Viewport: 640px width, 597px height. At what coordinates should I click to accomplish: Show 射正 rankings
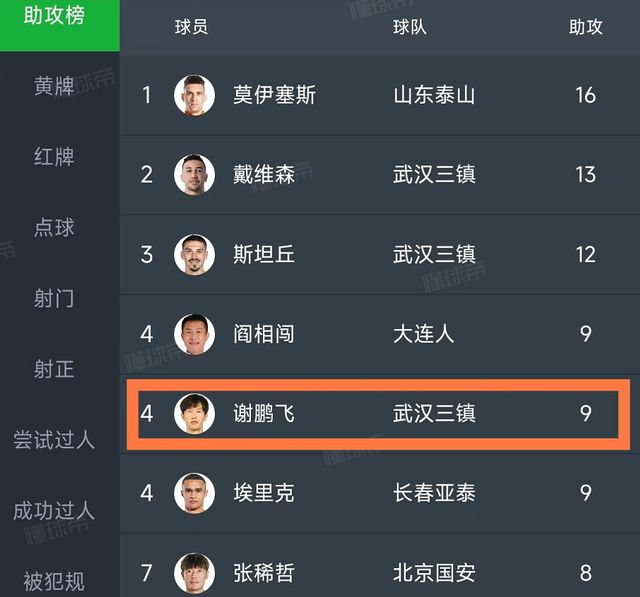[x=54, y=369]
